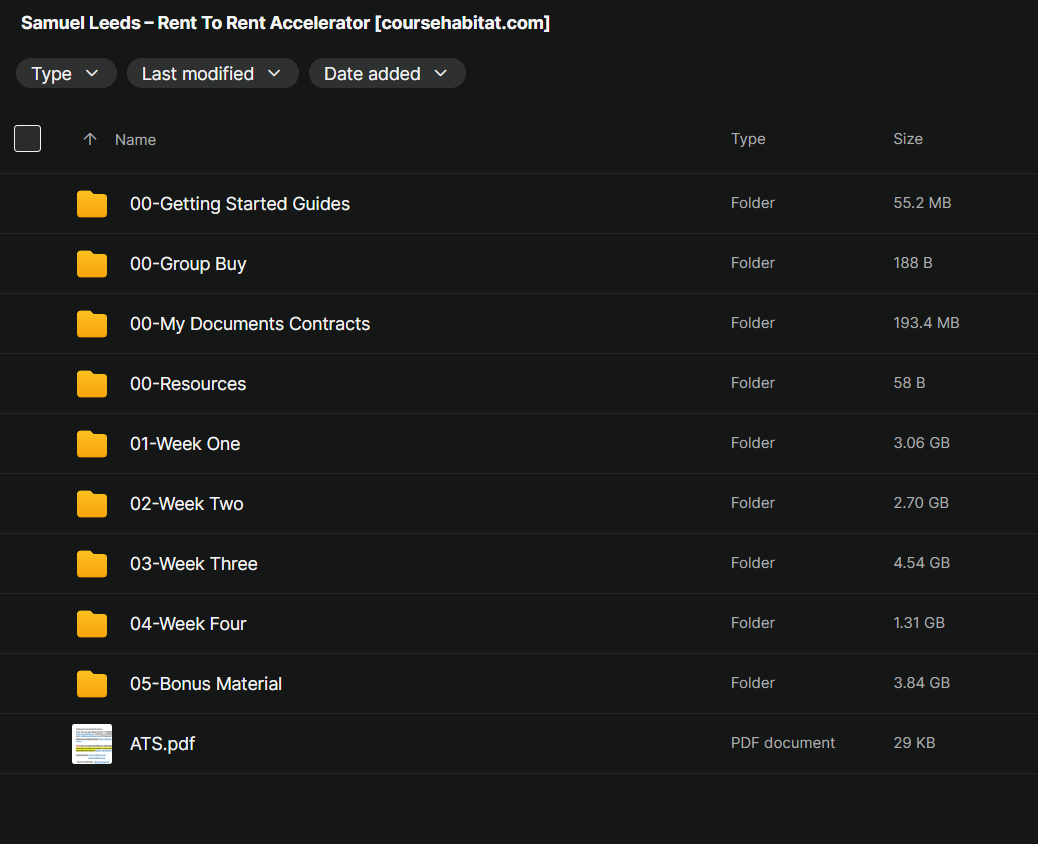Click the 05-Bonus Material folder icon
Image resolution: width=1038 pixels, height=844 pixels.
pyautogui.click(x=92, y=684)
